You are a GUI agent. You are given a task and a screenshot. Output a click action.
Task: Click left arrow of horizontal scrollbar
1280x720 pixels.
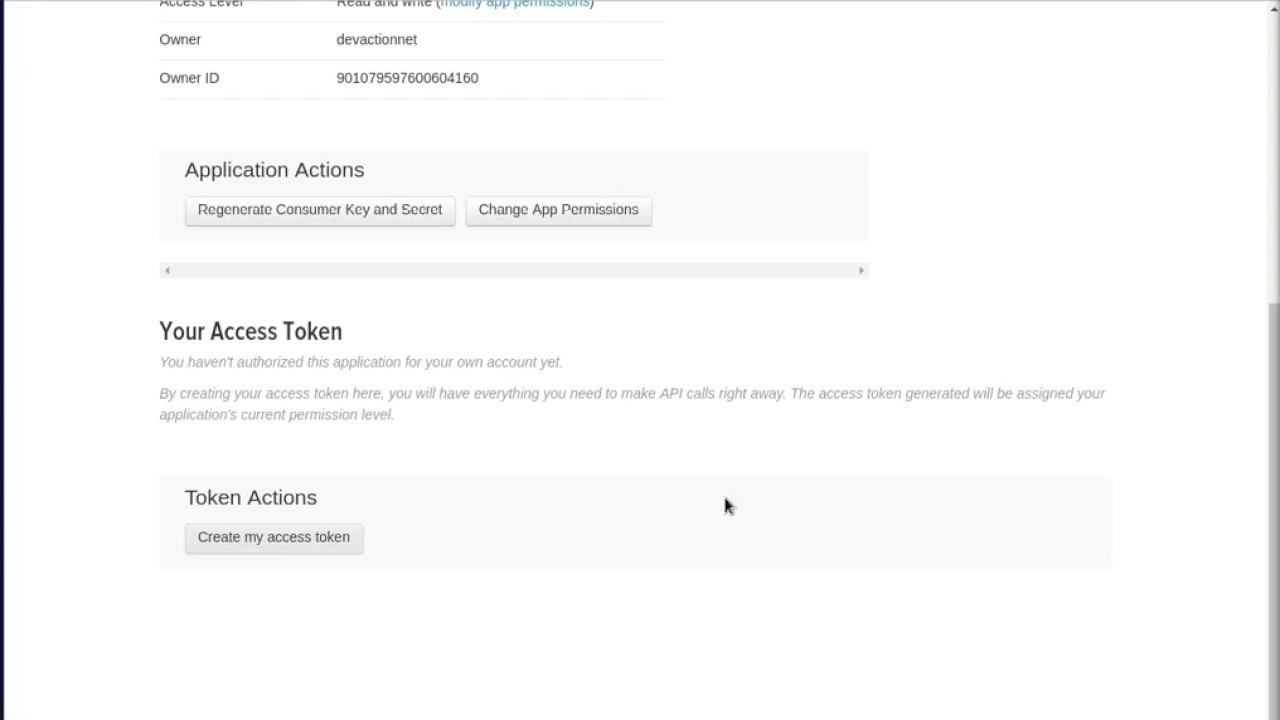167,270
